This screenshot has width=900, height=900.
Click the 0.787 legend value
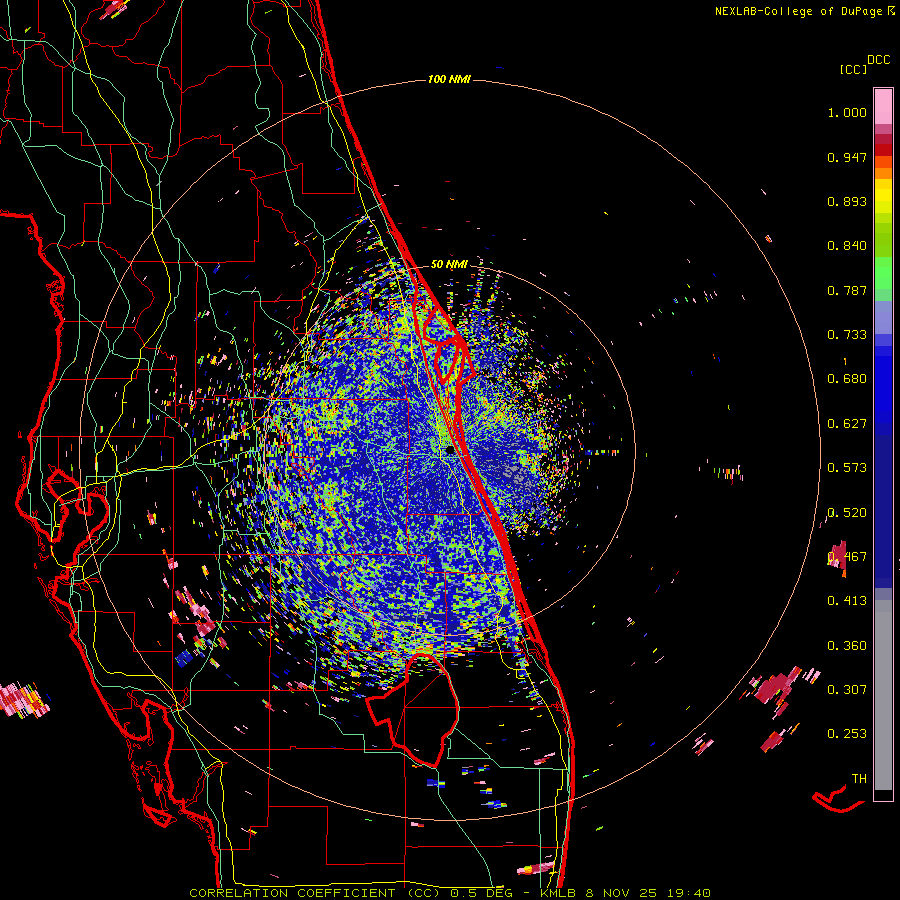coord(847,290)
